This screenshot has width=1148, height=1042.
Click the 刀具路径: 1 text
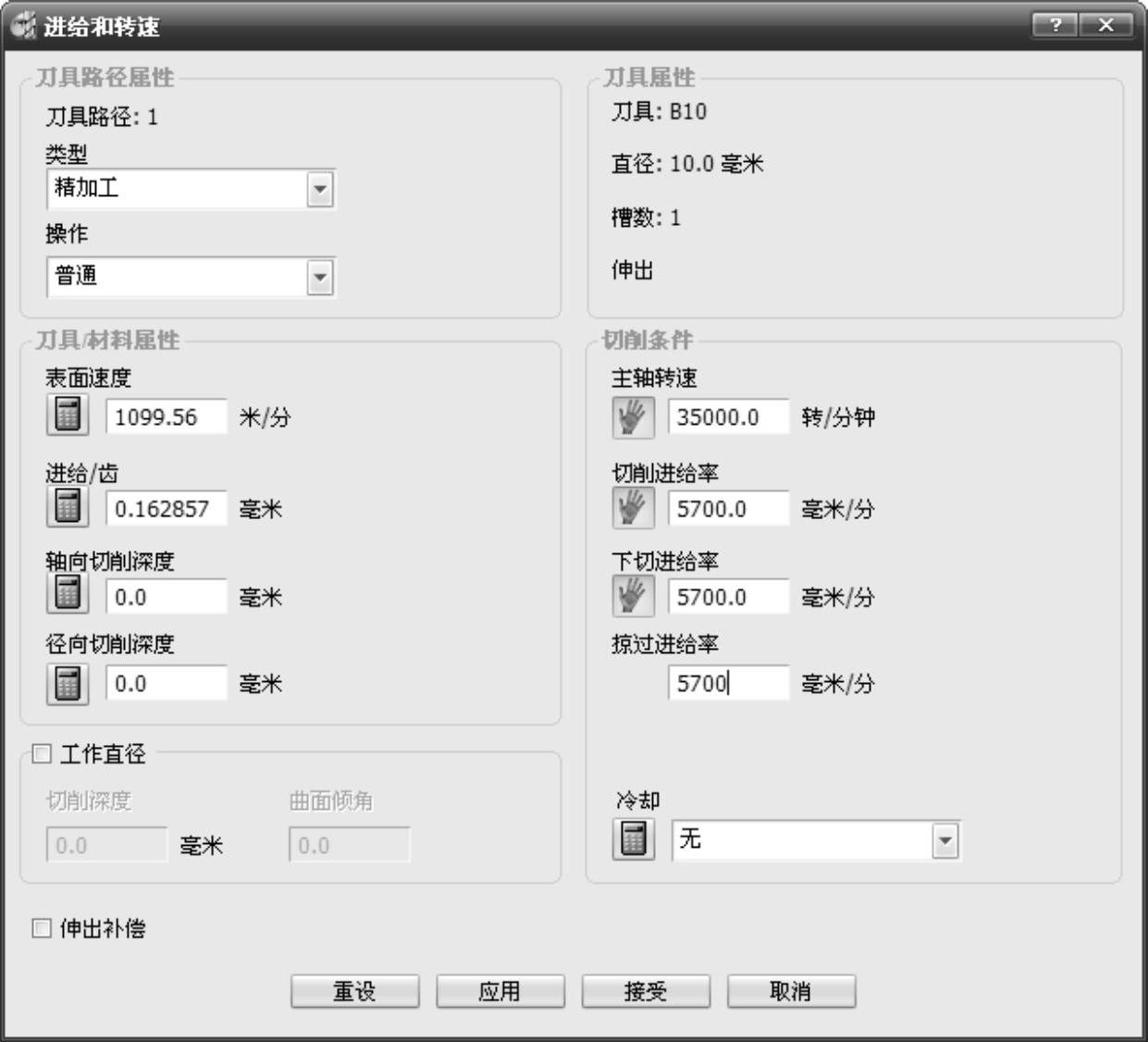(x=102, y=117)
